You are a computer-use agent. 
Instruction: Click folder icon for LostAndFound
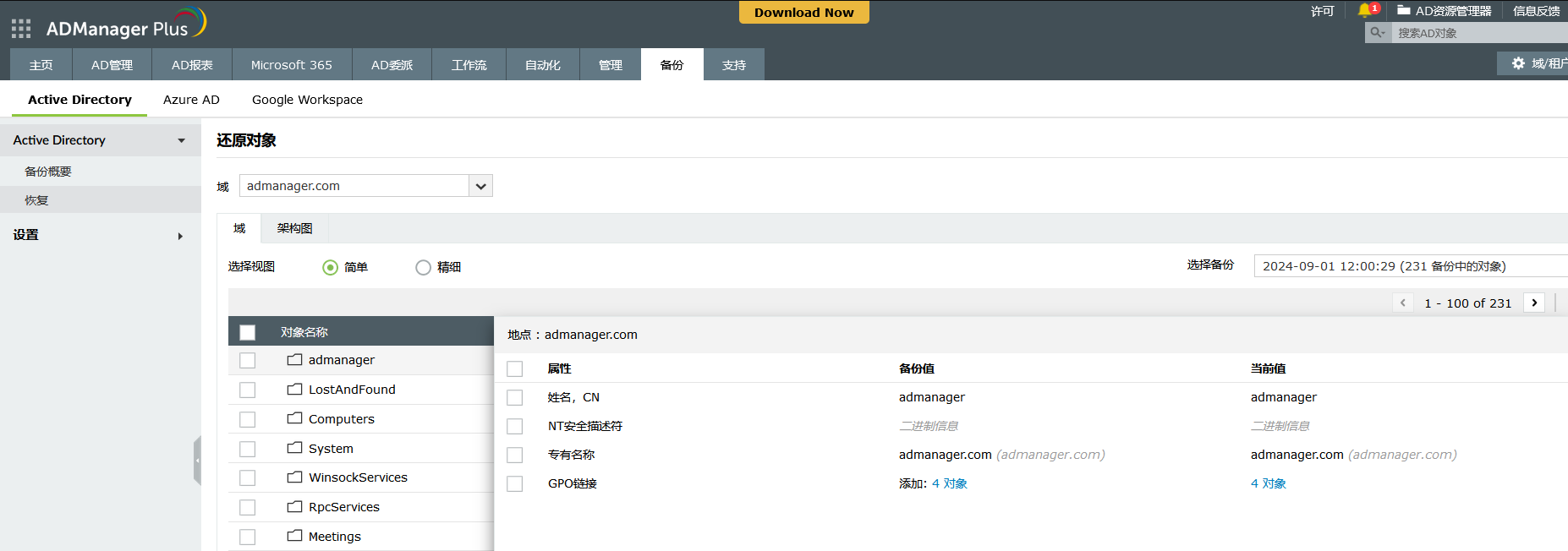click(294, 389)
